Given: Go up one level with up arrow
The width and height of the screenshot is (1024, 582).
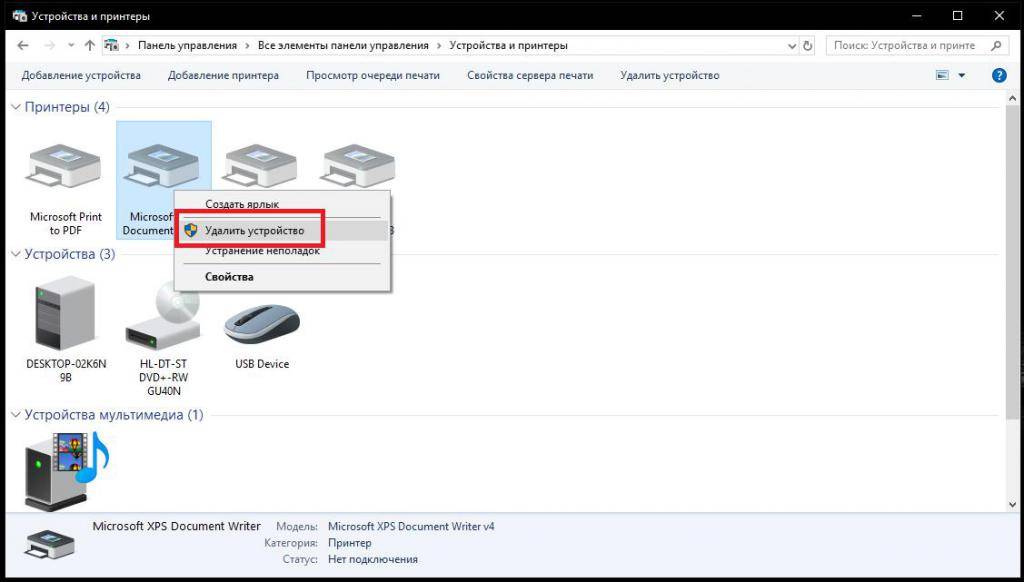Looking at the screenshot, I should [90, 46].
